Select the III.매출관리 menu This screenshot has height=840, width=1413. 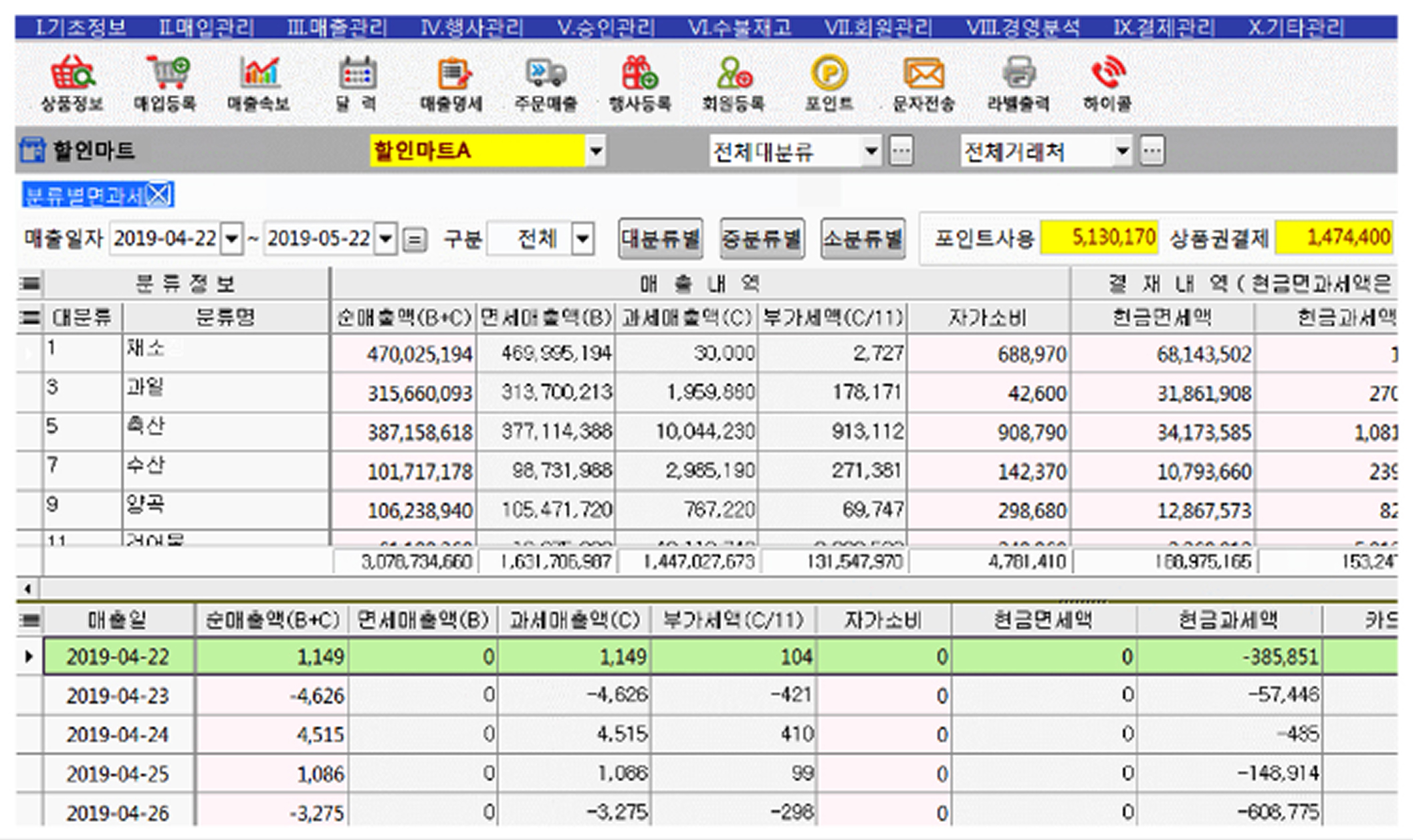(x=336, y=27)
